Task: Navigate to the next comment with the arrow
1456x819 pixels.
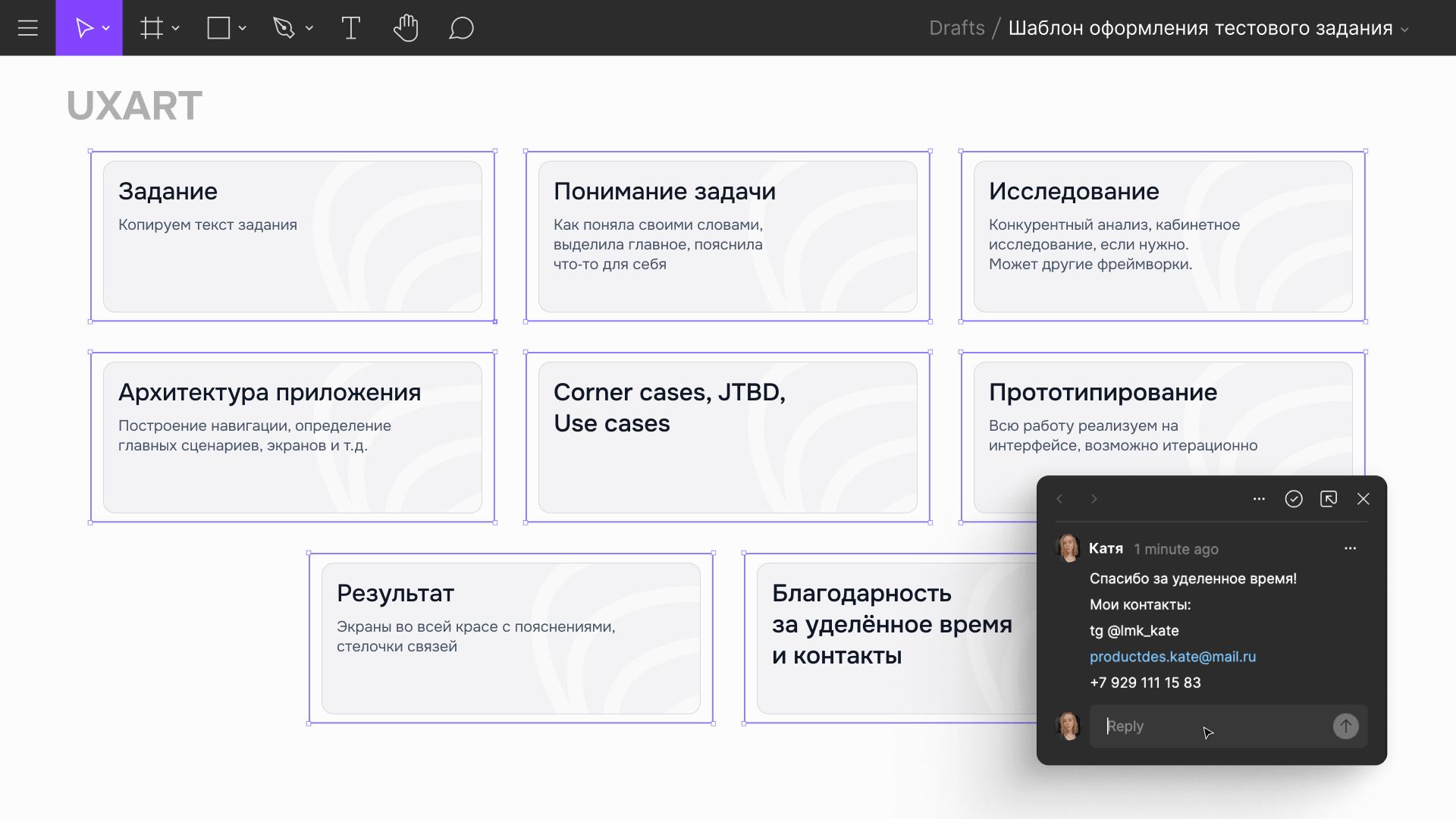Action: click(1094, 498)
